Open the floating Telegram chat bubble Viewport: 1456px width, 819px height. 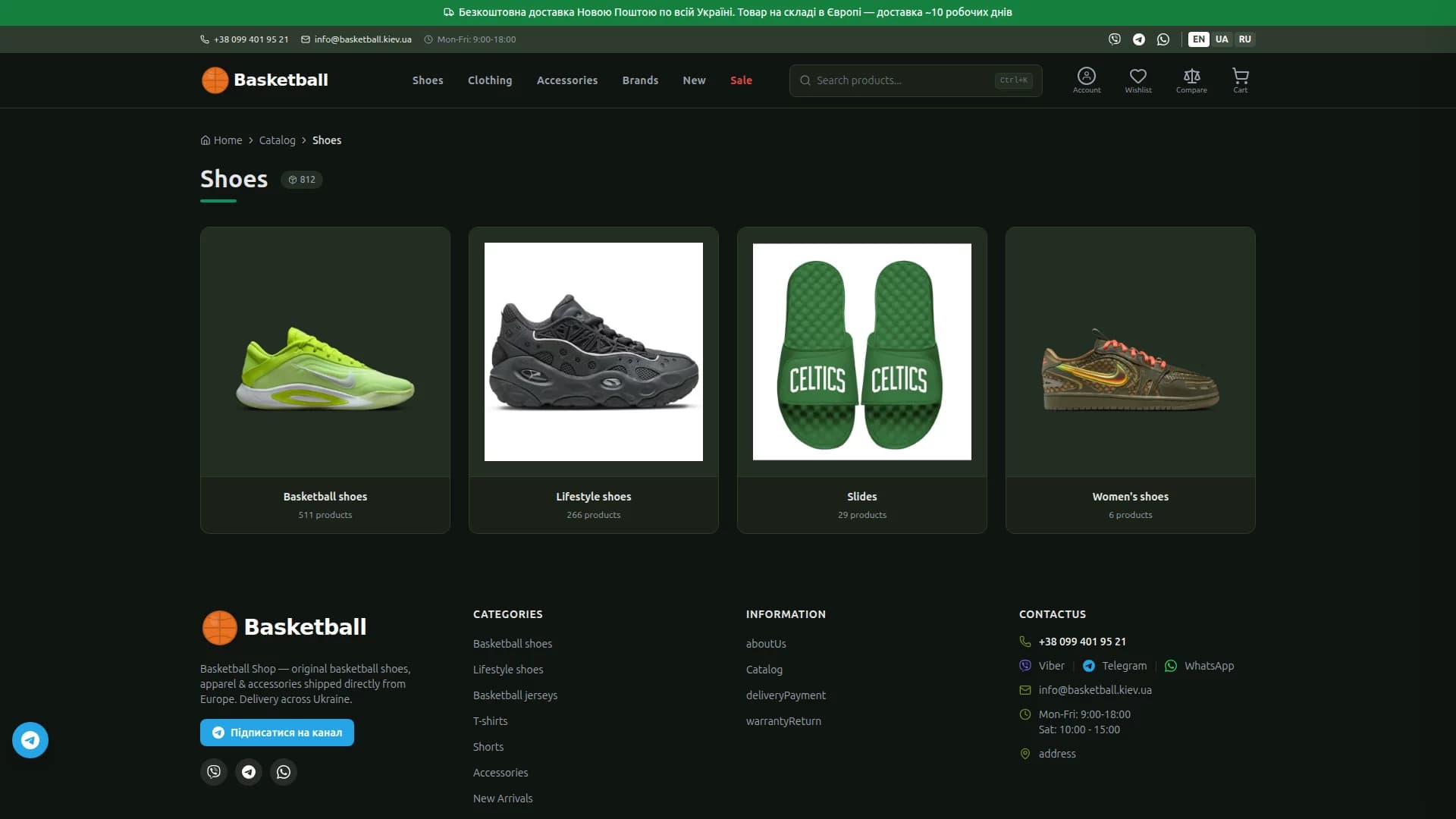[x=30, y=739]
